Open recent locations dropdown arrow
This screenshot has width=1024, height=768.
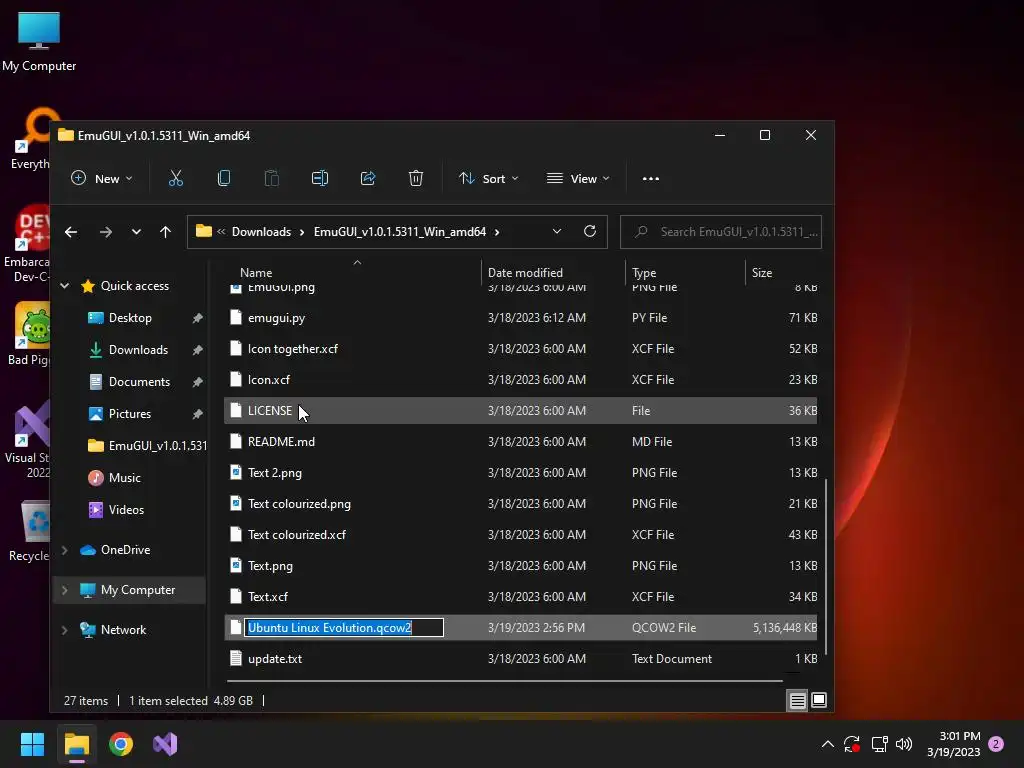coord(136,232)
